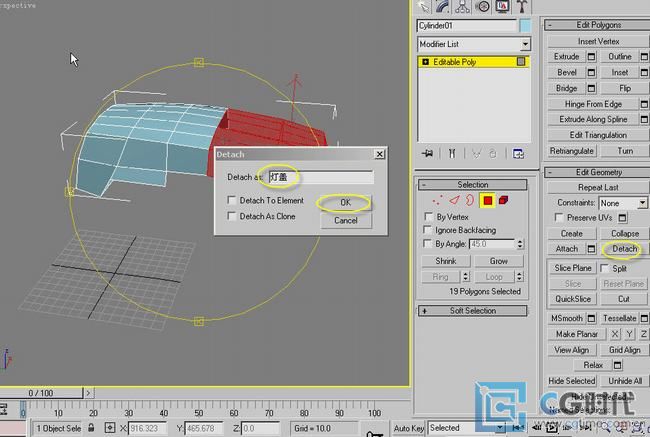Toggle Show End Result icon
Viewport: 650px width, 437px height.
[452, 154]
